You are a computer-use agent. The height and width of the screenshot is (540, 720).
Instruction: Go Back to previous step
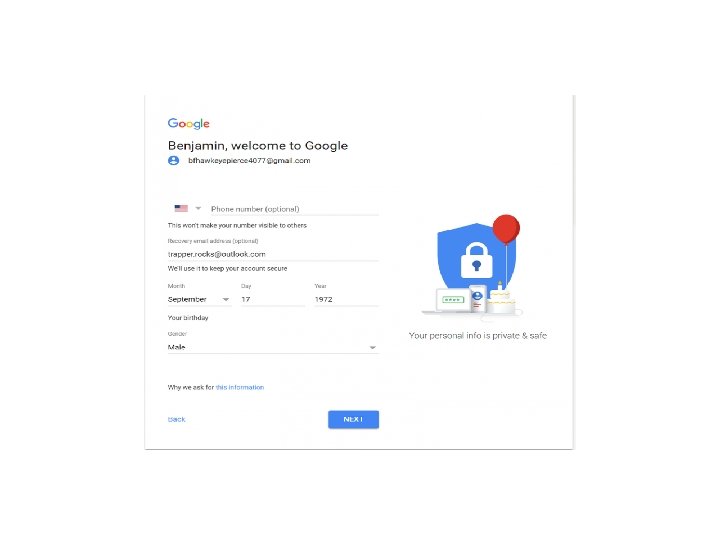coord(177,420)
